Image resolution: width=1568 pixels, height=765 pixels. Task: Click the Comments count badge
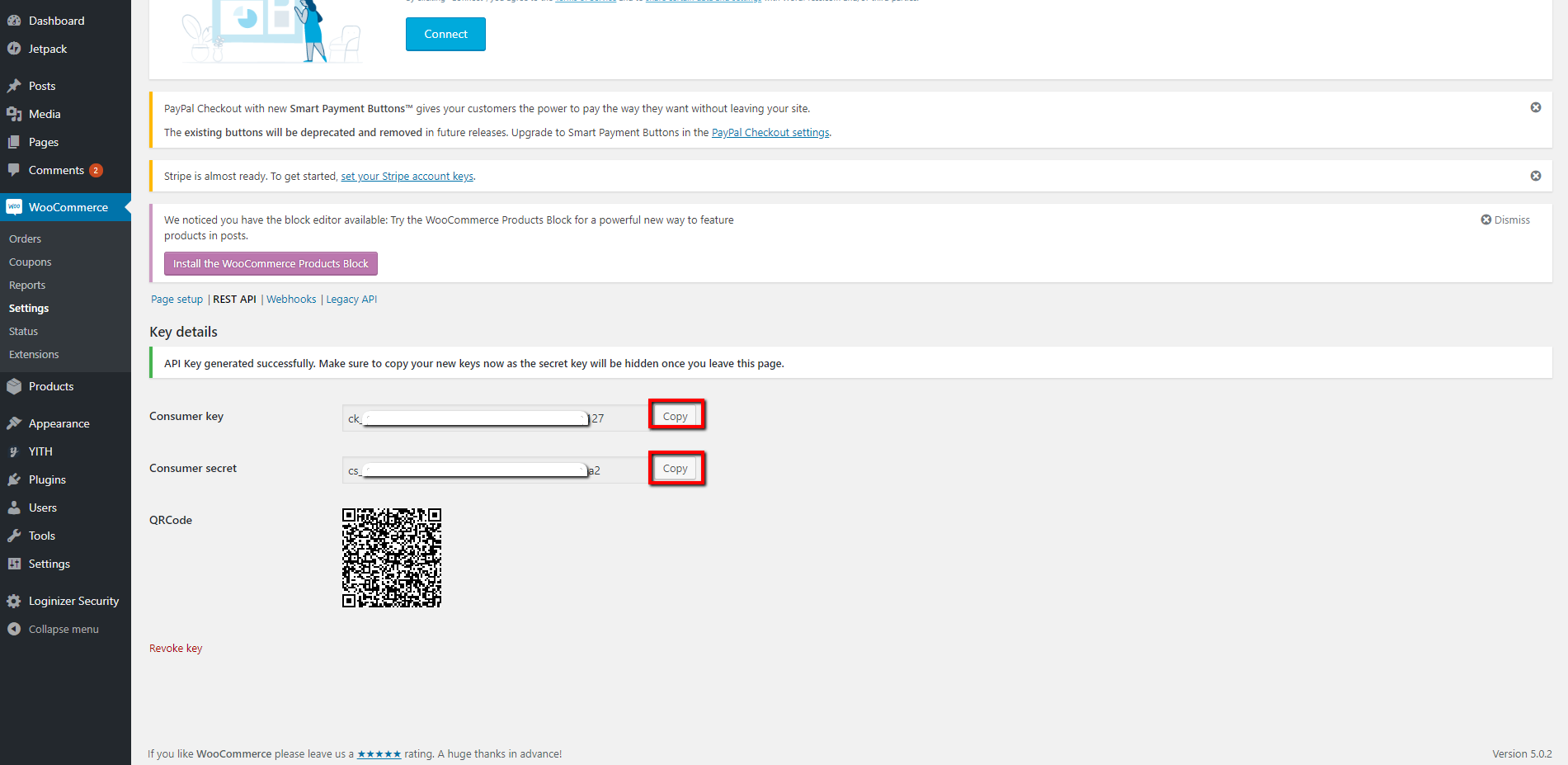pyautogui.click(x=96, y=170)
